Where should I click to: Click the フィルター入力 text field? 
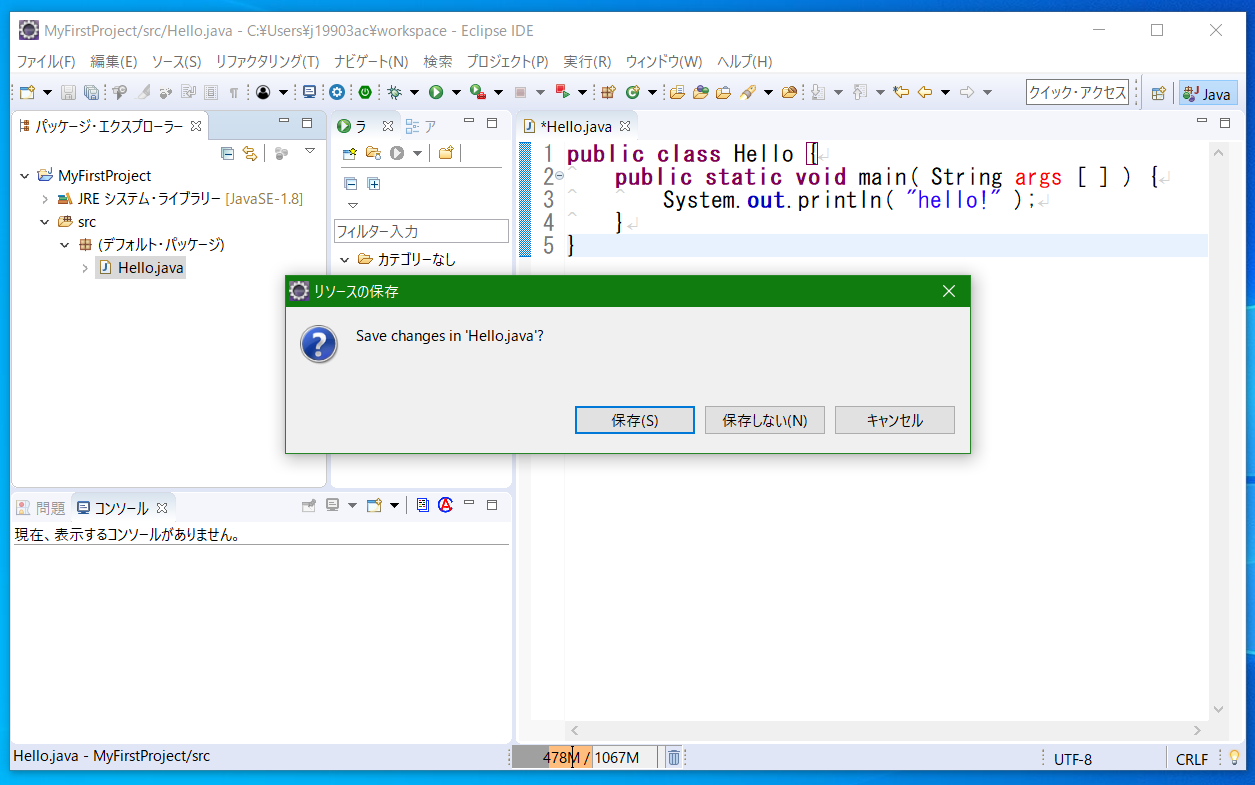tap(421, 231)
